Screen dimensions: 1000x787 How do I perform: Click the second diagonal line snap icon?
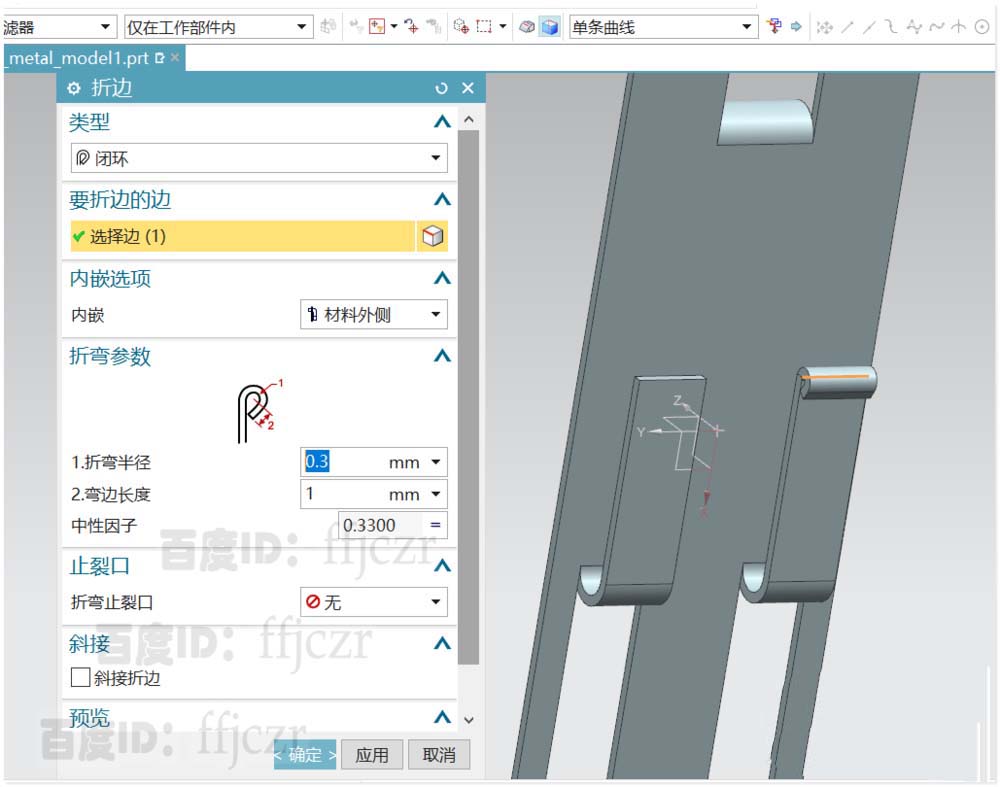coord(869,27)
